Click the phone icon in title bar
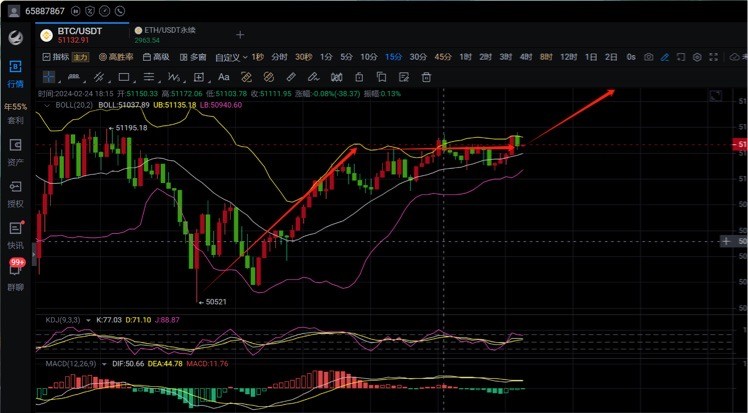The image size is (748, 413). click(120, 10)
